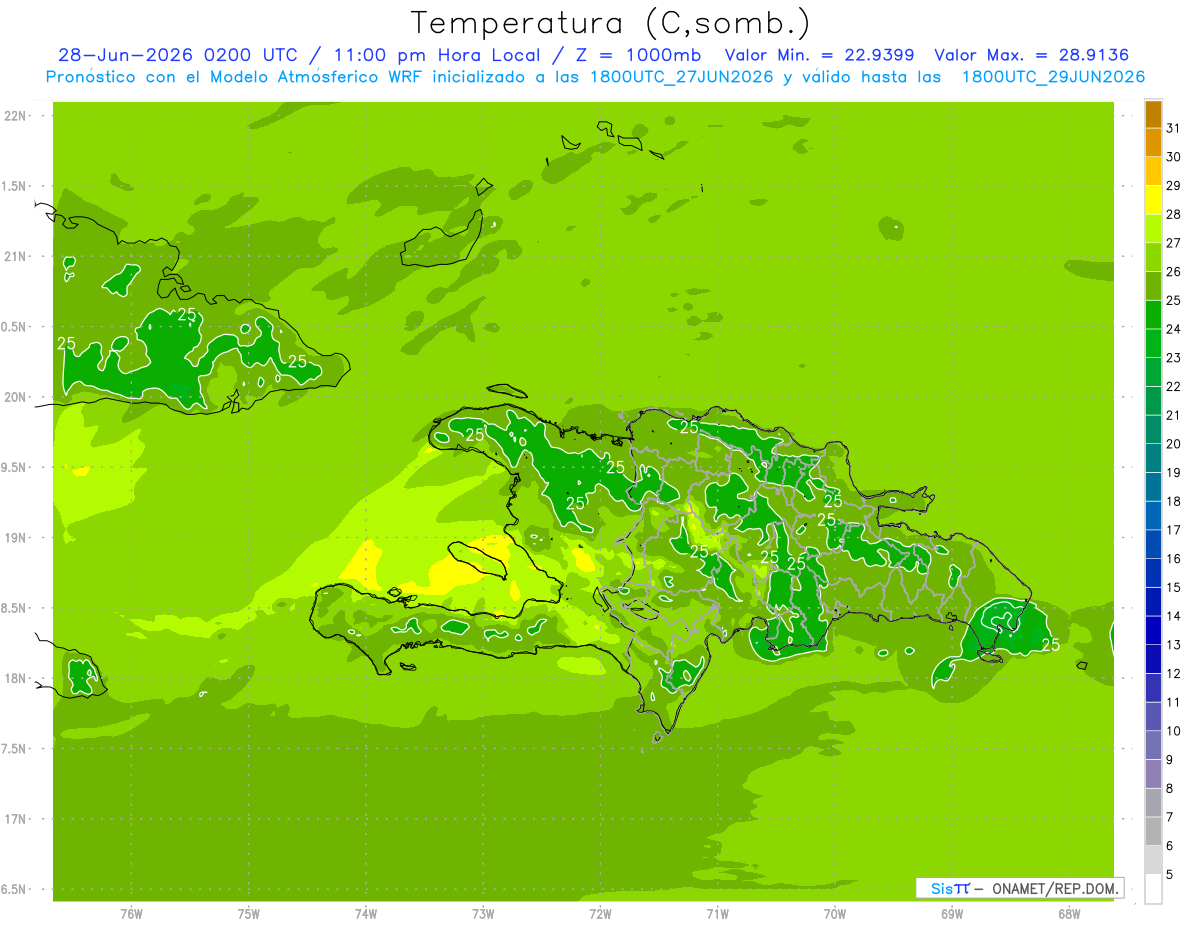Pick the gray legend swatch between 6 and 7

pos(1153,831)
